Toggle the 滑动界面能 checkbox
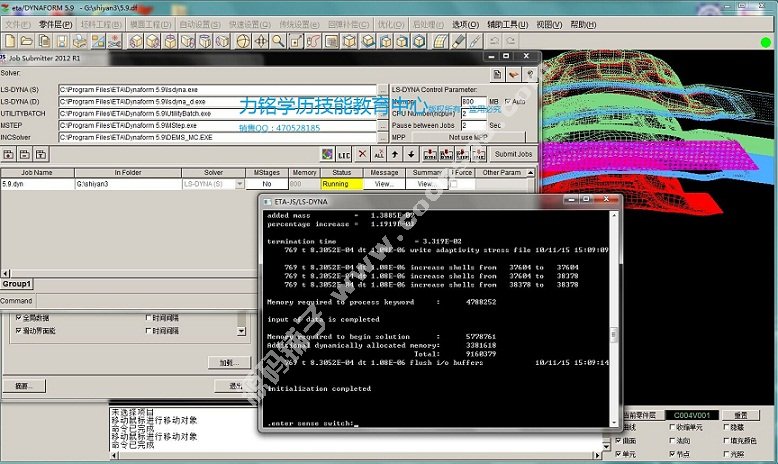The image size is (778, 464). point(18,331)
